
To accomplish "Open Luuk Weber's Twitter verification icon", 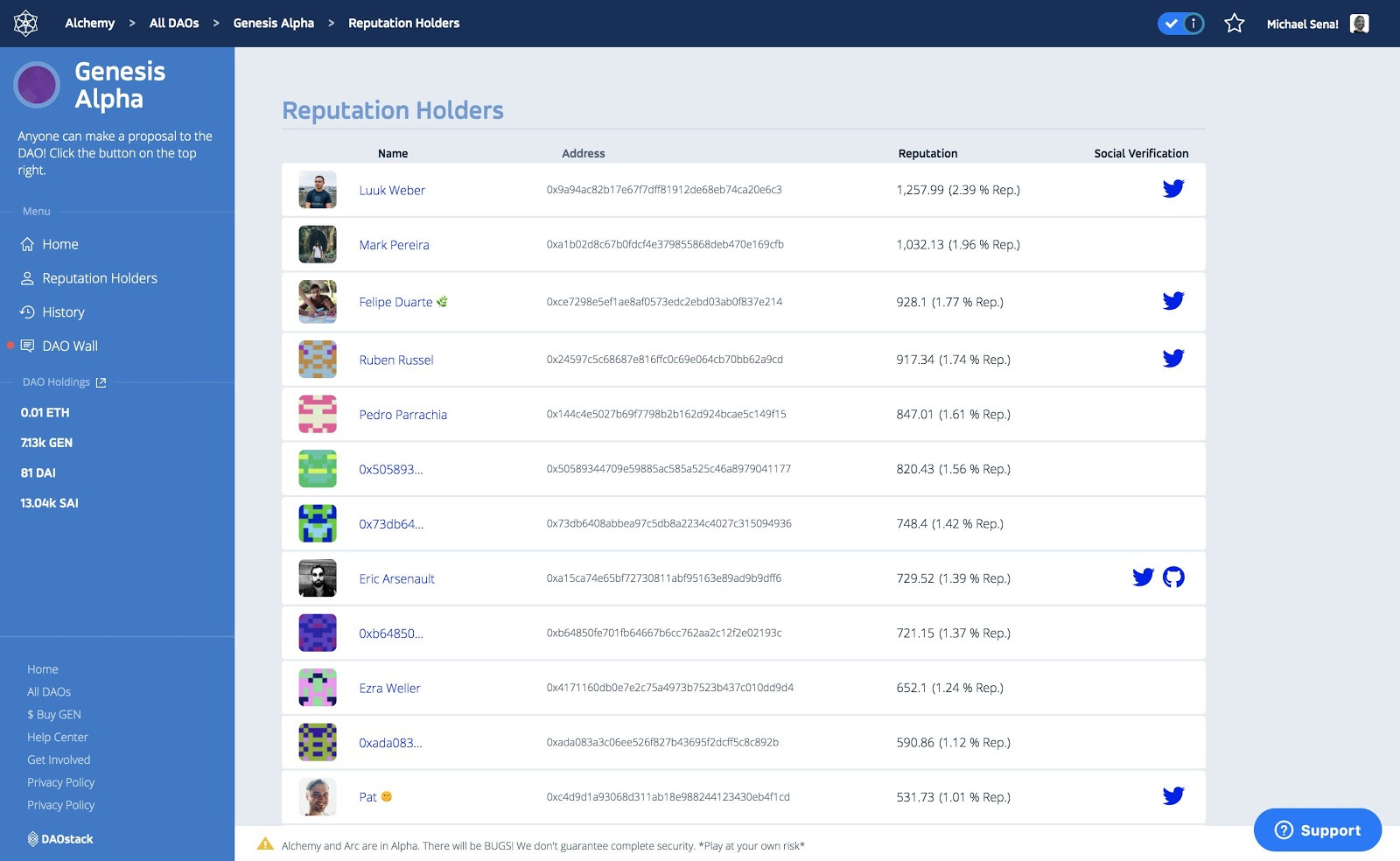I will point(1173,189).
